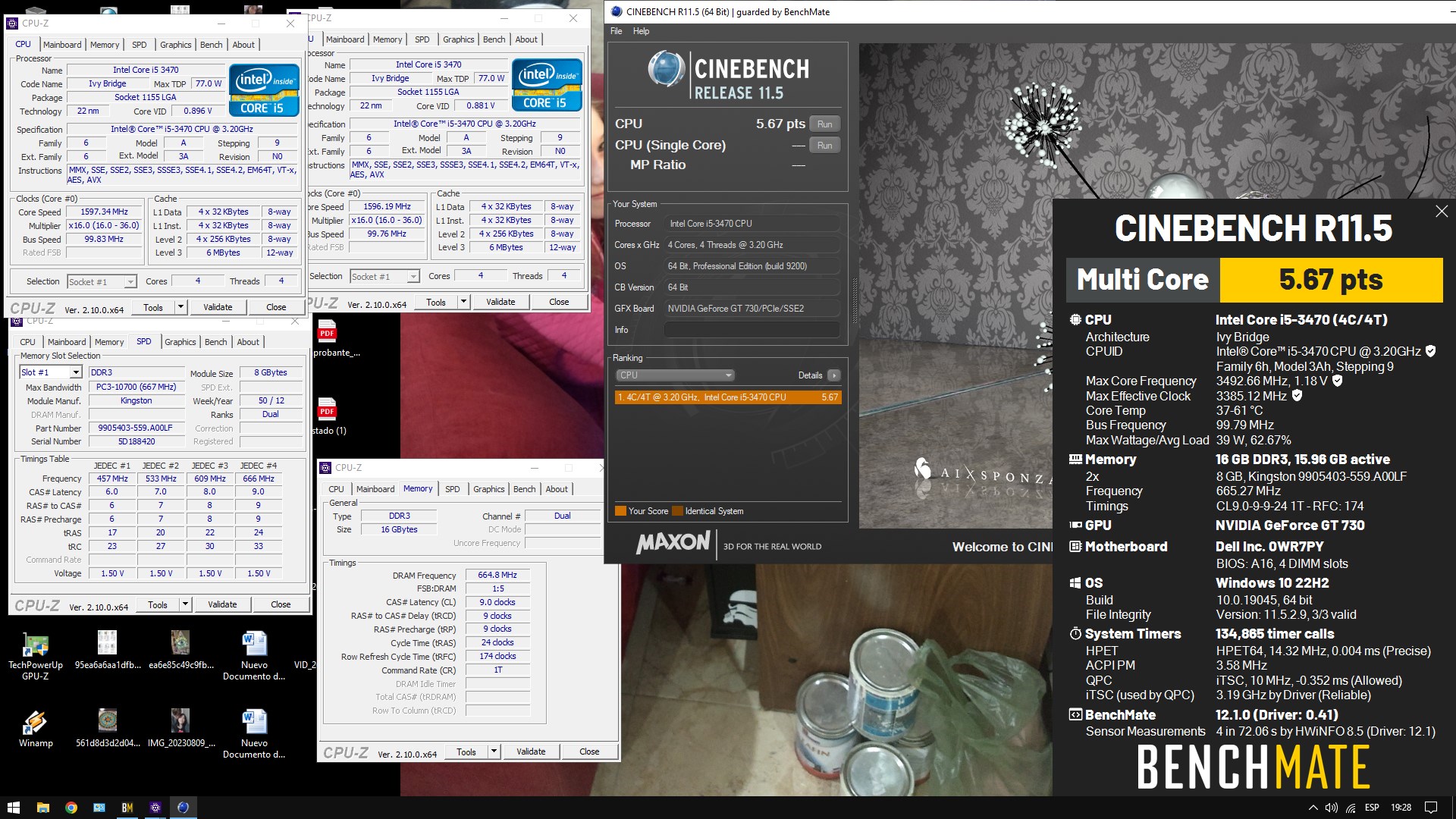Screen dimensions: 1456x819
Task: Select the 561d8d3d2d04 image file on desktop
Action: [x=108, y=729]
